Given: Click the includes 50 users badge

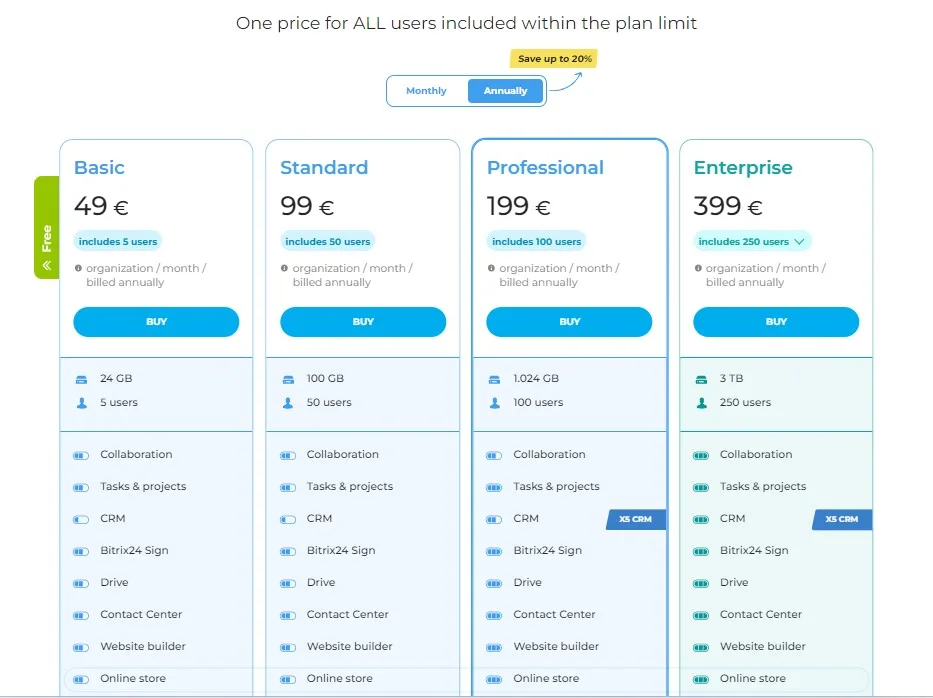Looking at the screenshot, I should (x=328, y=242).
